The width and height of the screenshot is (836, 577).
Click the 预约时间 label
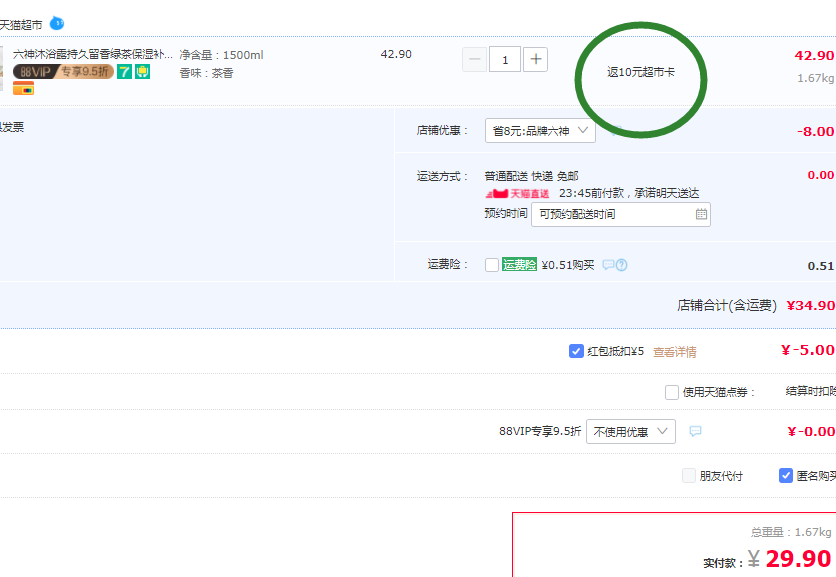point(506,213)
